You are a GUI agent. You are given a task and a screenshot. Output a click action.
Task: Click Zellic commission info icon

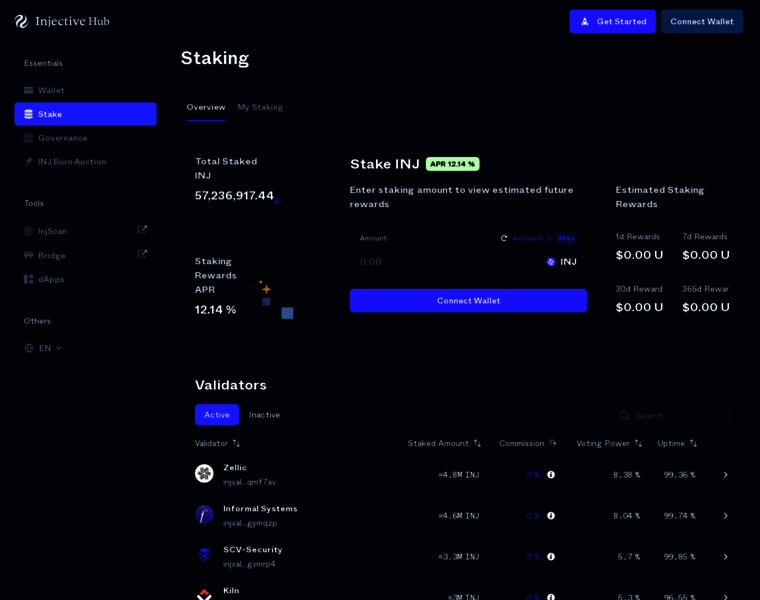[x=551, y=475]
